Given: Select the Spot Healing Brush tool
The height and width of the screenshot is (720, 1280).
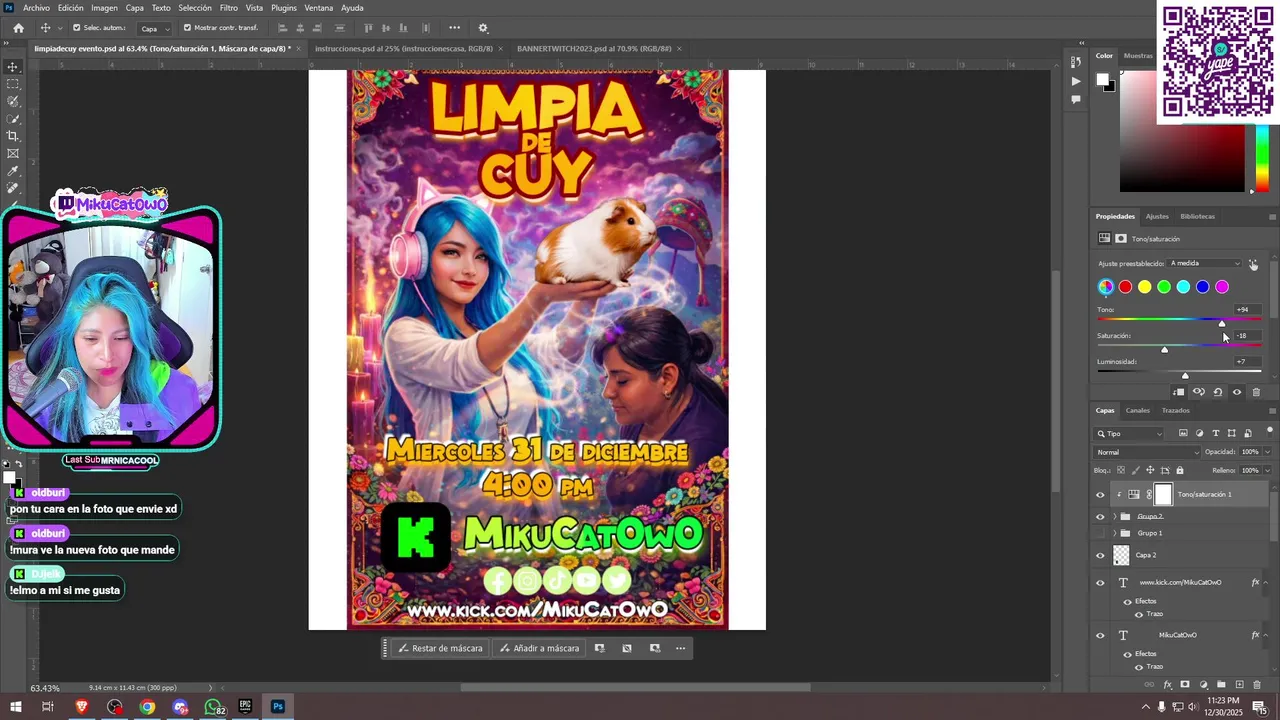Looking at the screenshot, I should click(13, 188).
